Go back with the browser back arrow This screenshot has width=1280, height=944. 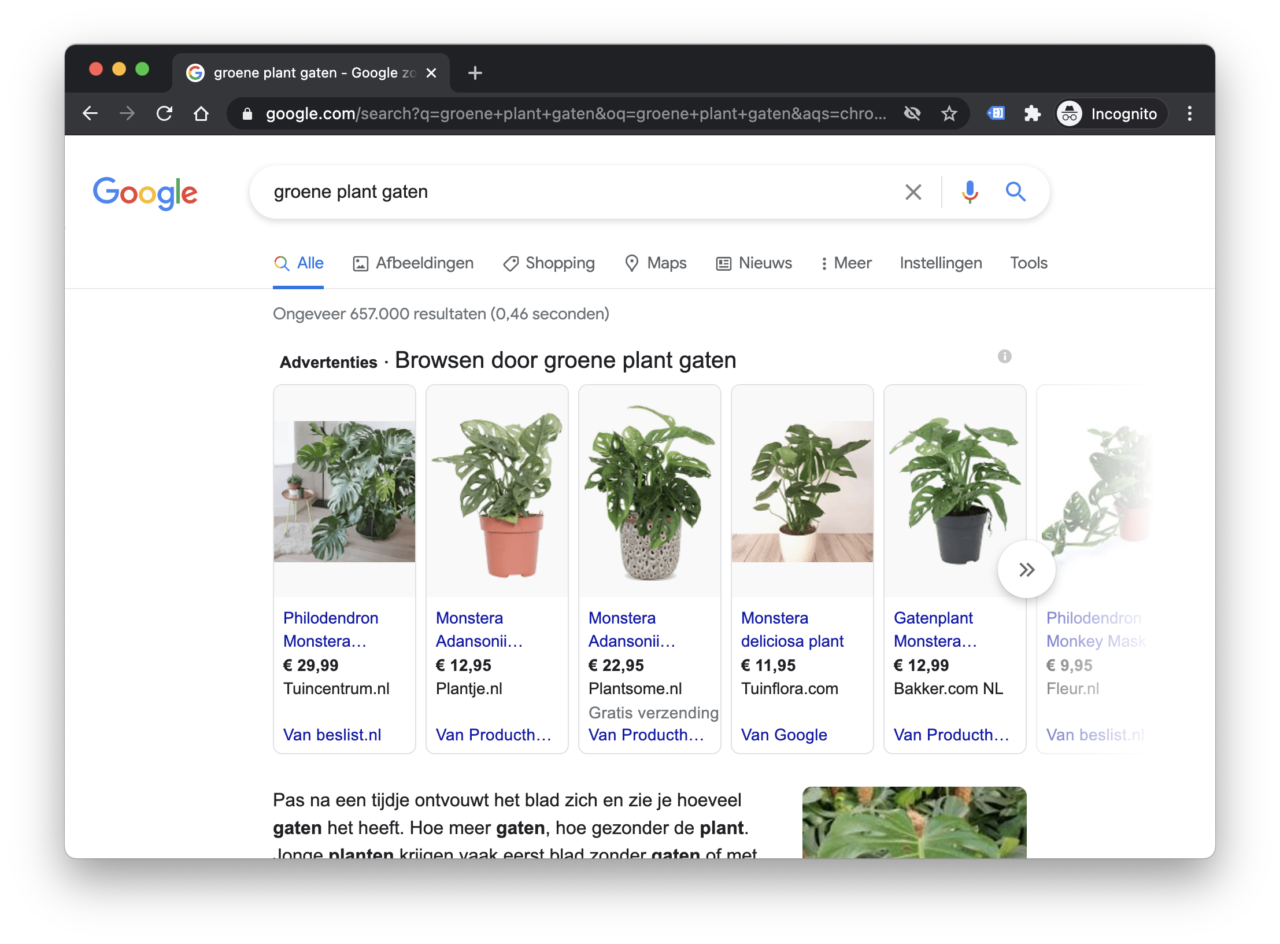click(90, 114)
